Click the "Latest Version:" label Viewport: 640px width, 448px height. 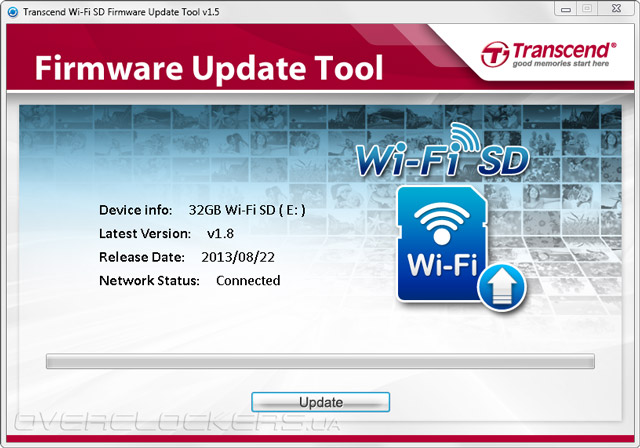point(145,233)
